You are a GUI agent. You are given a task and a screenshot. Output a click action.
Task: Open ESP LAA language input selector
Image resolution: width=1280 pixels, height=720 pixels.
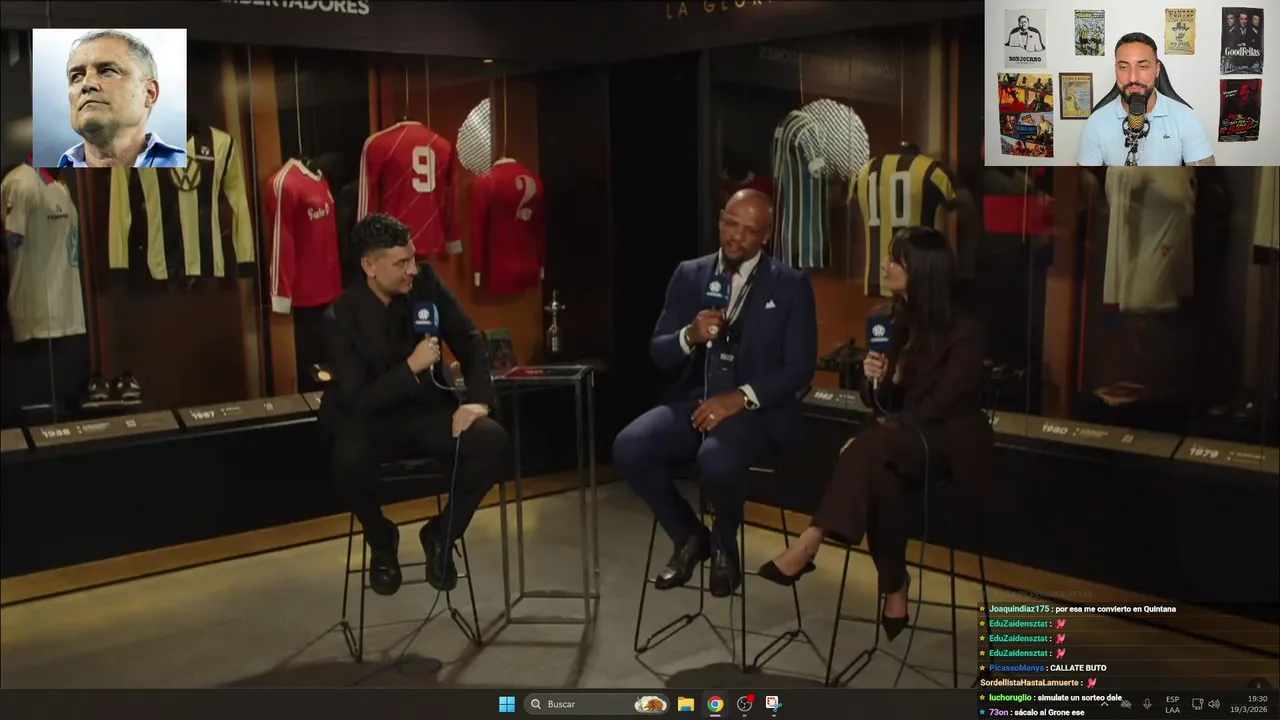coord(1172,704)
